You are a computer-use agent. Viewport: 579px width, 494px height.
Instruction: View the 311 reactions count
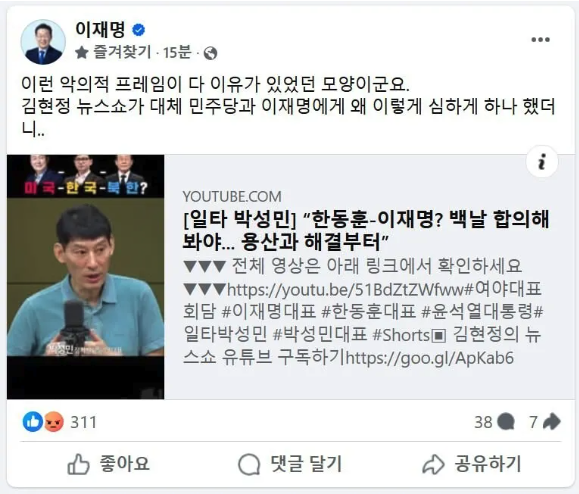coord(83,422)
